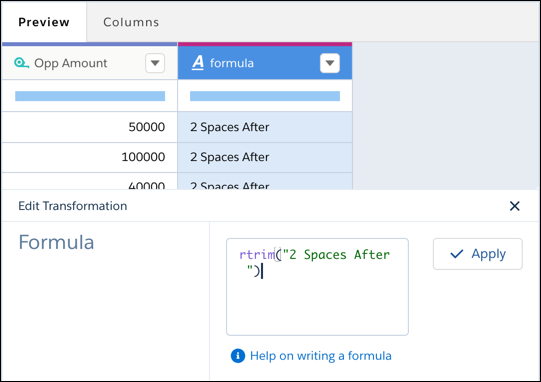
Task: Open the Opp Amount column dropdown
Action: click(x=155, y=63)
